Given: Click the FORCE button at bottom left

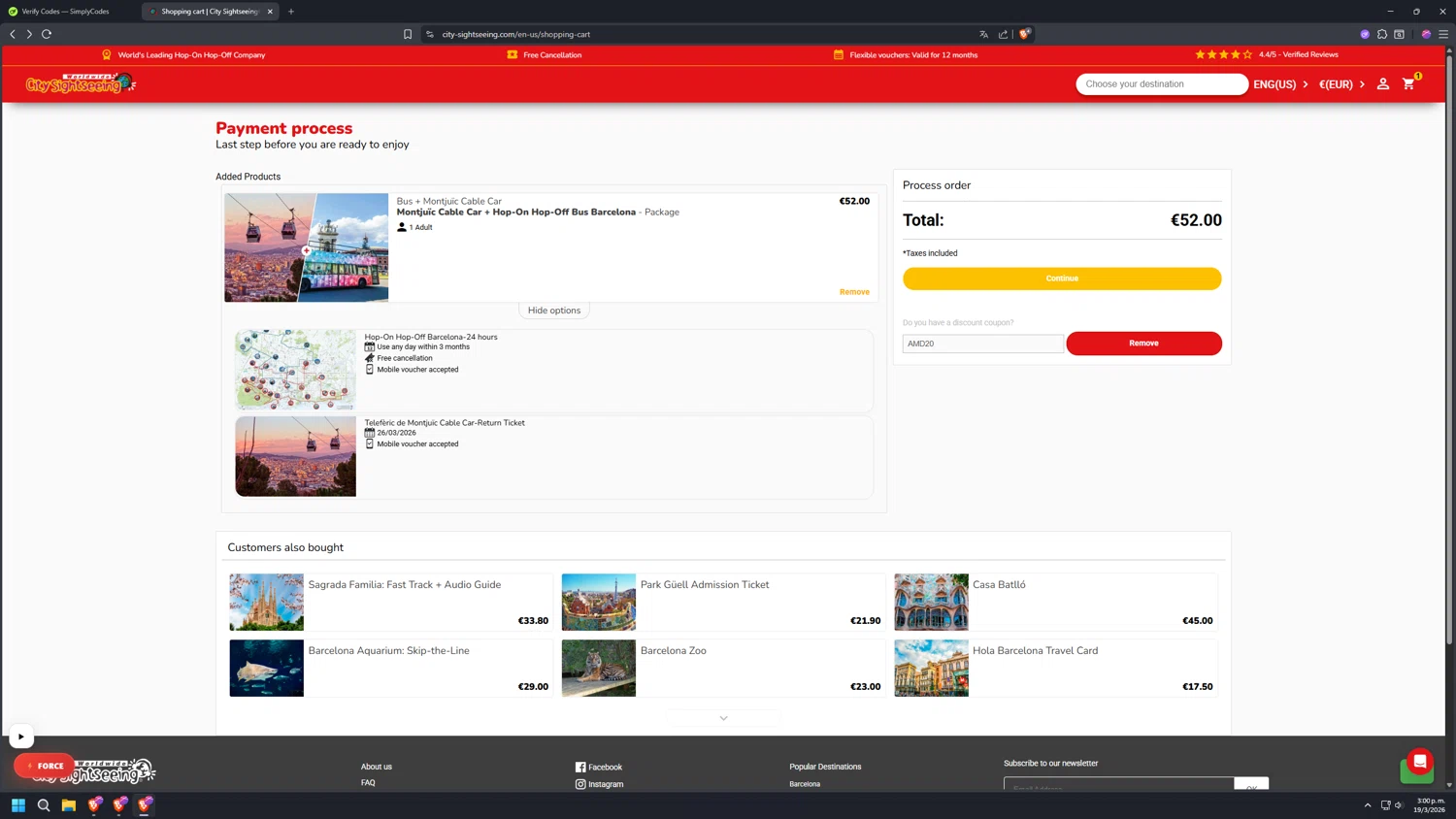Looking at the screenshot, I should tap(44, 766).
